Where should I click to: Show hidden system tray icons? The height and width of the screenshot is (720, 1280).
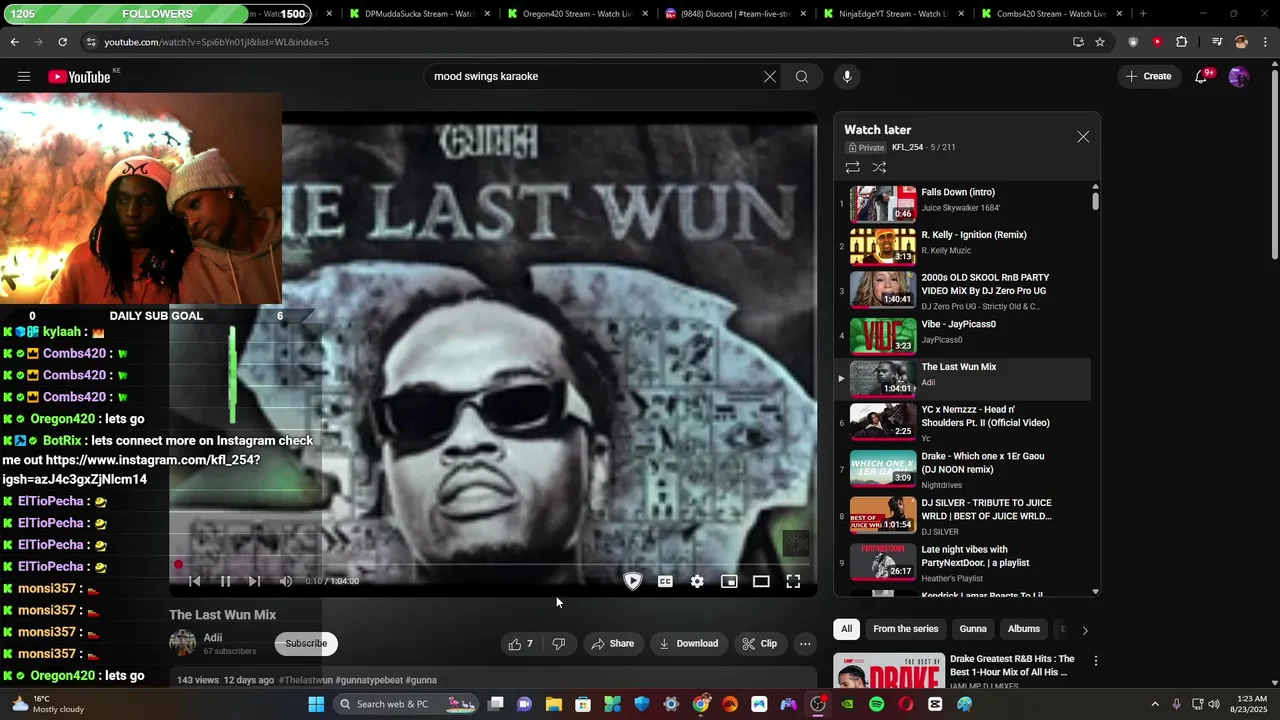(x=1155, y=704)
